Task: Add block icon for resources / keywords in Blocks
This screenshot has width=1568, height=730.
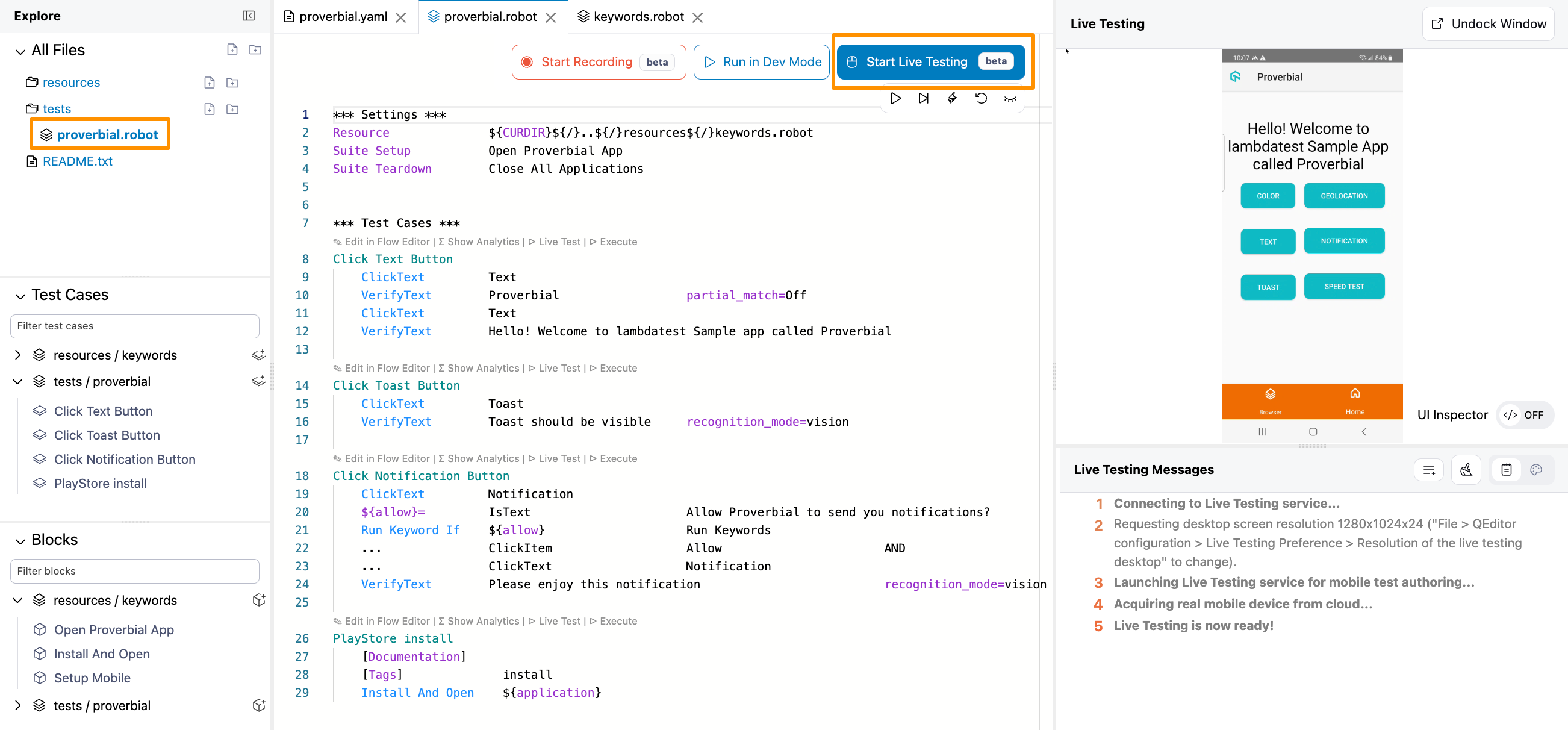Action: 259,600
